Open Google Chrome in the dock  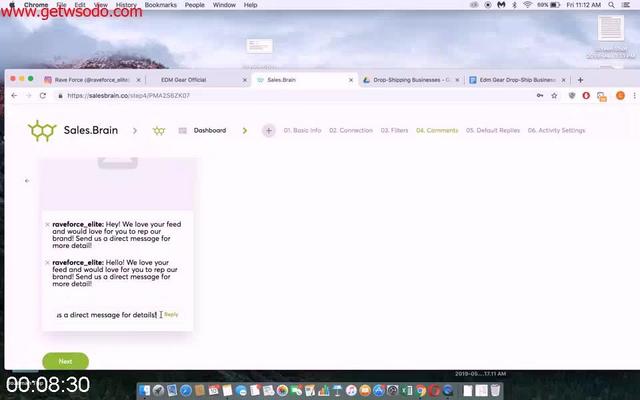pyautogui.click(x=420, y=391)
